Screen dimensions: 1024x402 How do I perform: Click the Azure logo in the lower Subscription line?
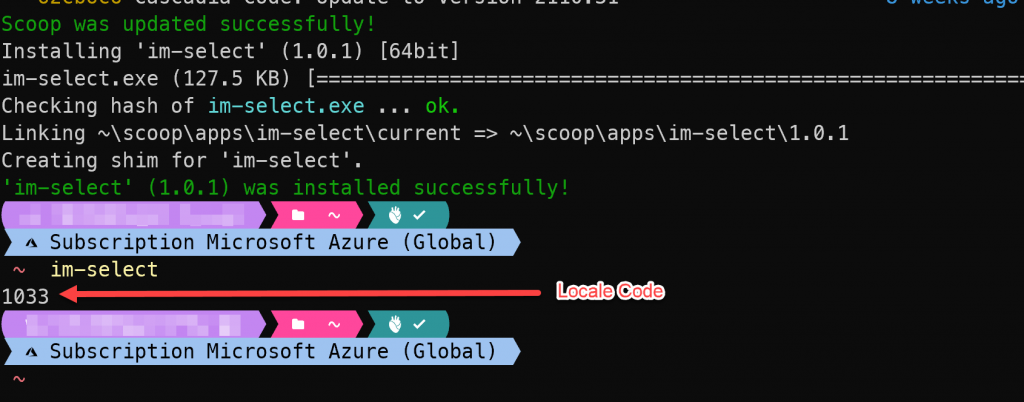point(31,352)
